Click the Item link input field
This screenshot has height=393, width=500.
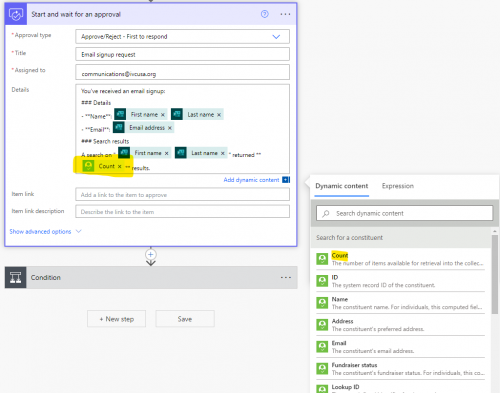pyautogui.click(x=182, y=194)
